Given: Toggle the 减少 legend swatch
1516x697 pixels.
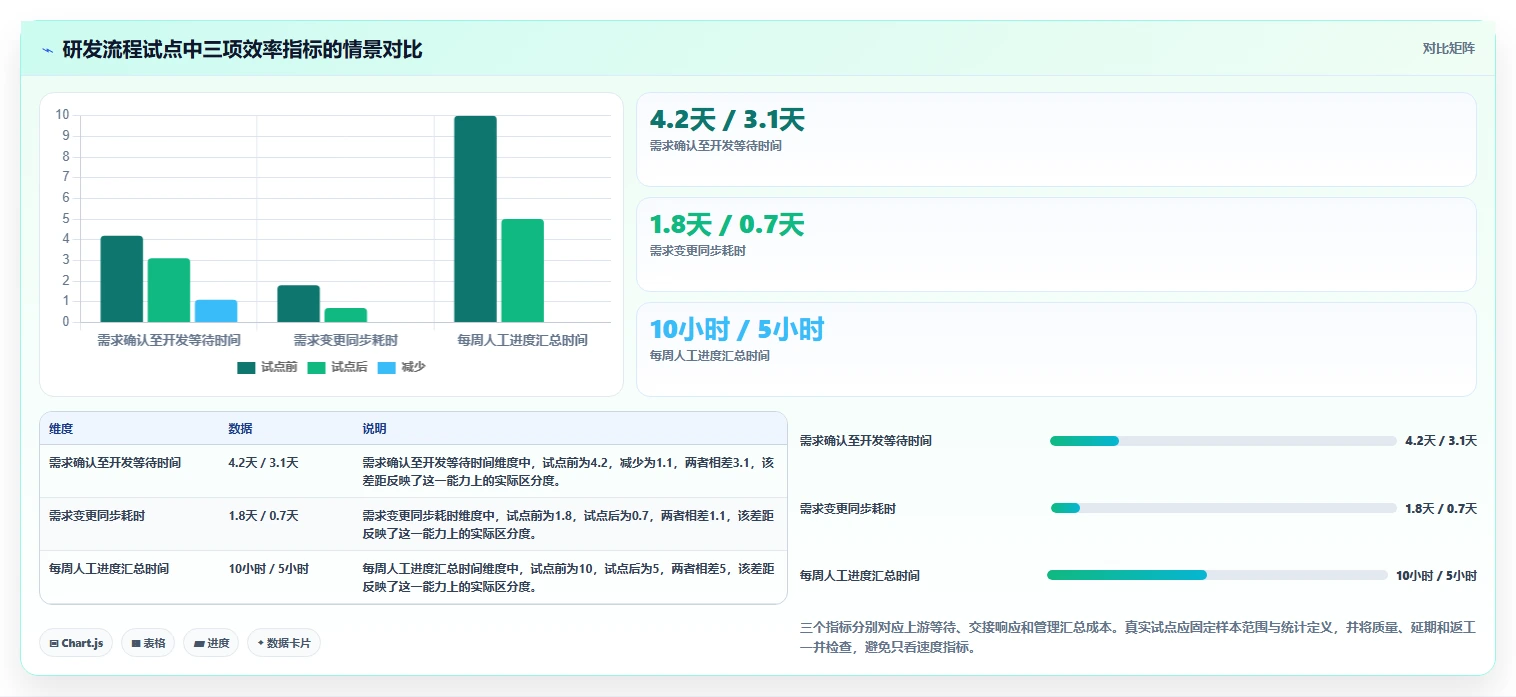Looking at the screenshot, I should [387, 367].
